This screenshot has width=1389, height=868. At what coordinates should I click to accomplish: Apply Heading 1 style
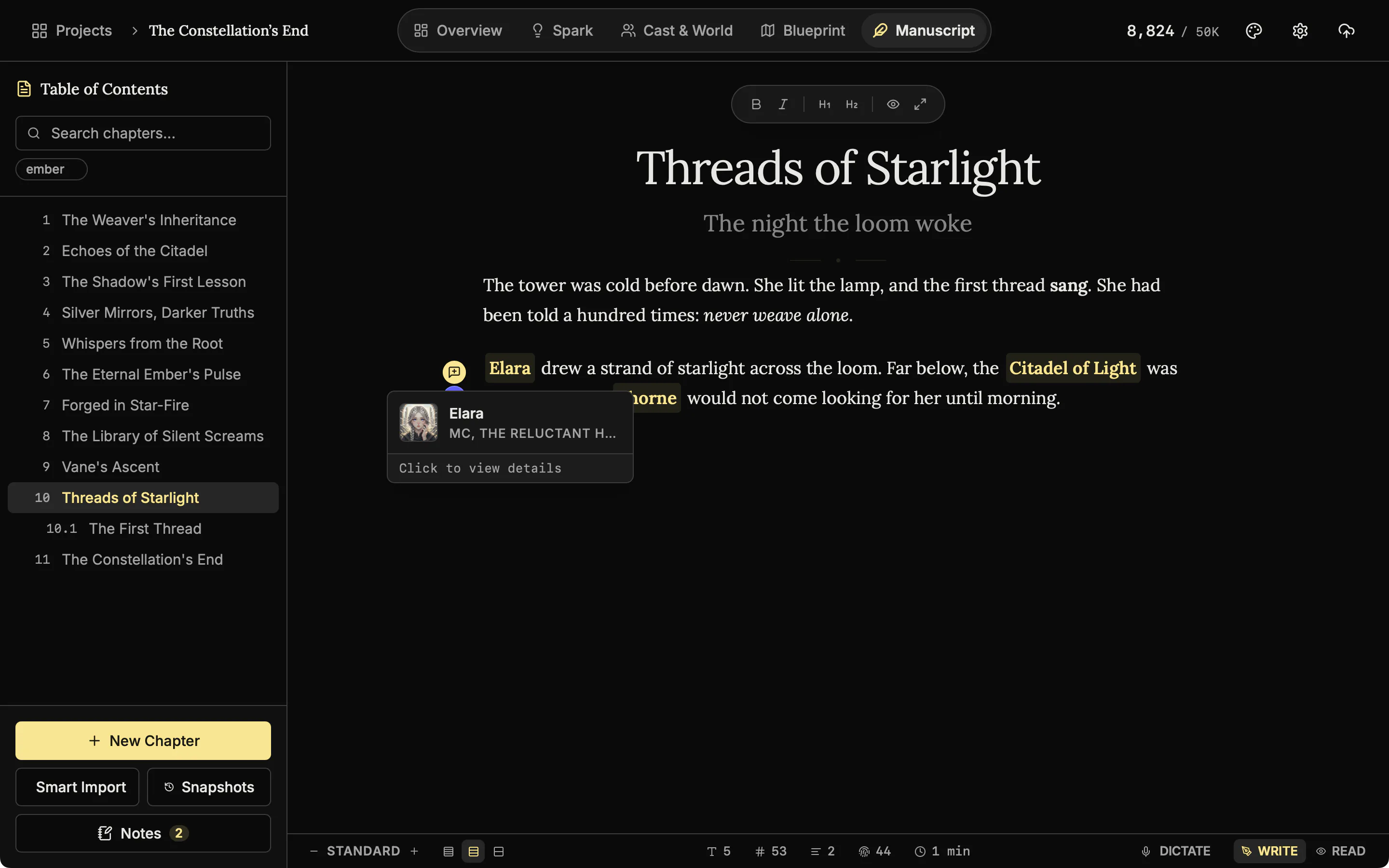coord(824,104)
